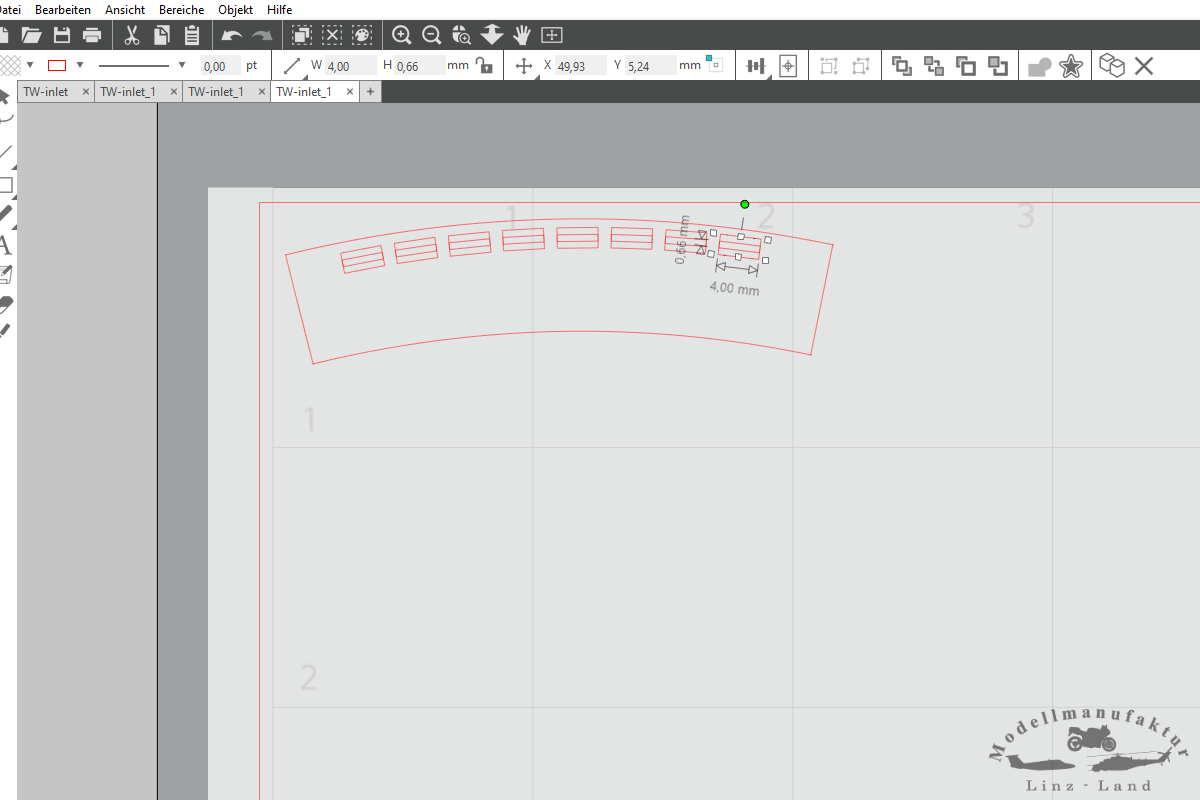The width and height of the screenshot is (1200, 800).
Task: Select the Pan hand tool
Action: (521, 35)
